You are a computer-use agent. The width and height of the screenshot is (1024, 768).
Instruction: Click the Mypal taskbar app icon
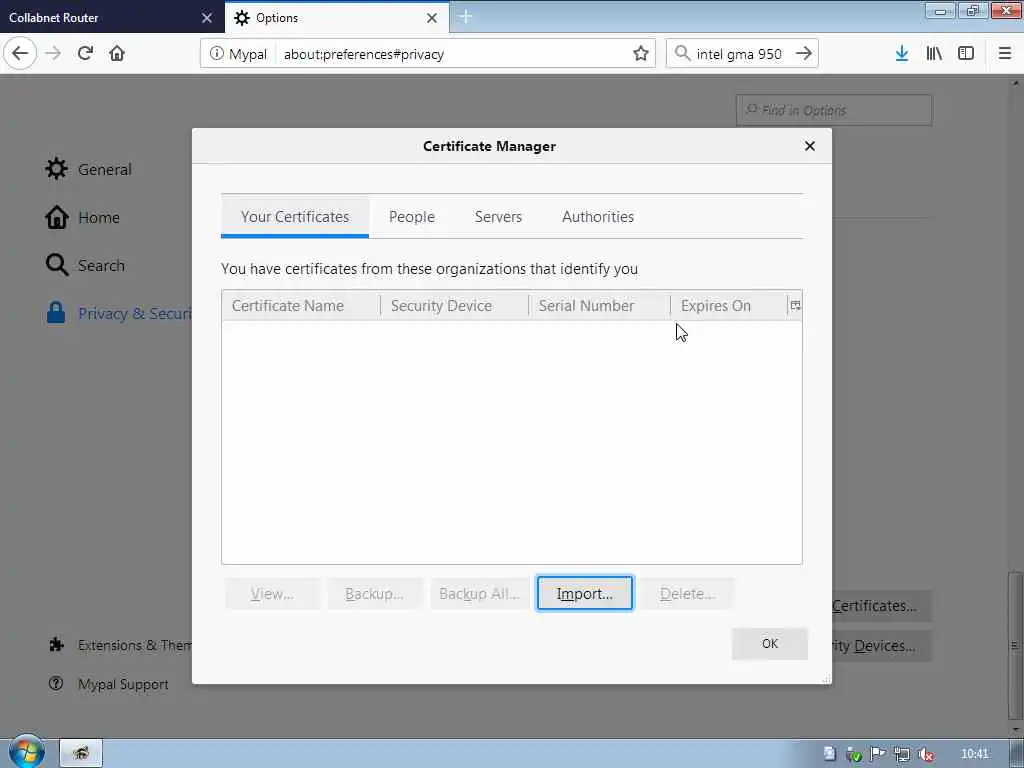coord(81,754)
